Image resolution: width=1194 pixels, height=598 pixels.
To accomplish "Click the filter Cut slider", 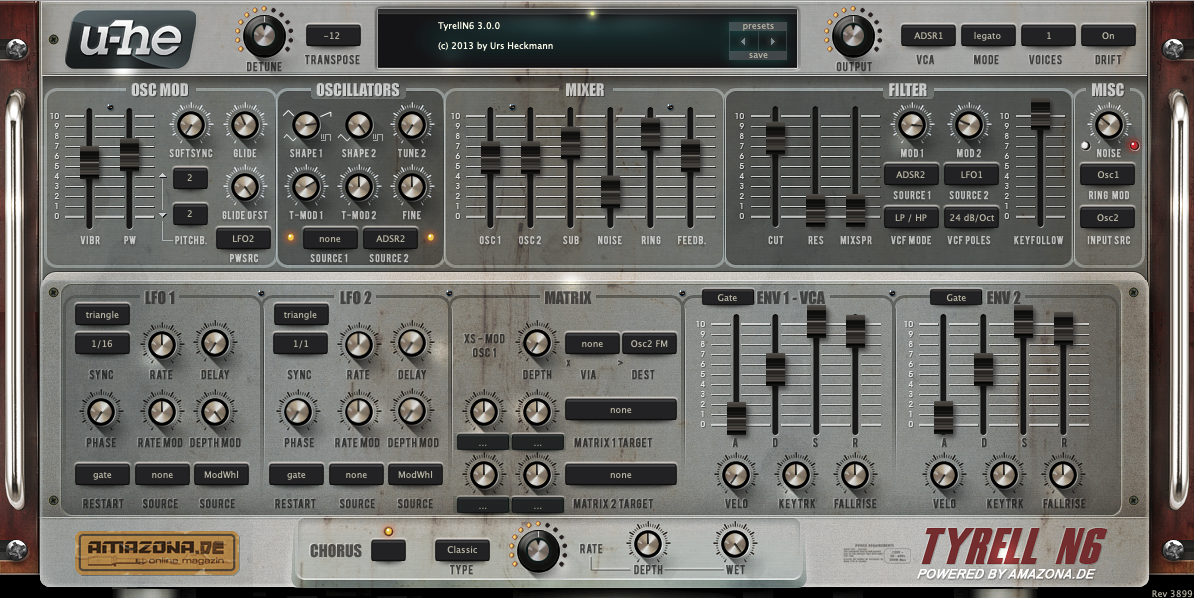I will tap(775, 137).
